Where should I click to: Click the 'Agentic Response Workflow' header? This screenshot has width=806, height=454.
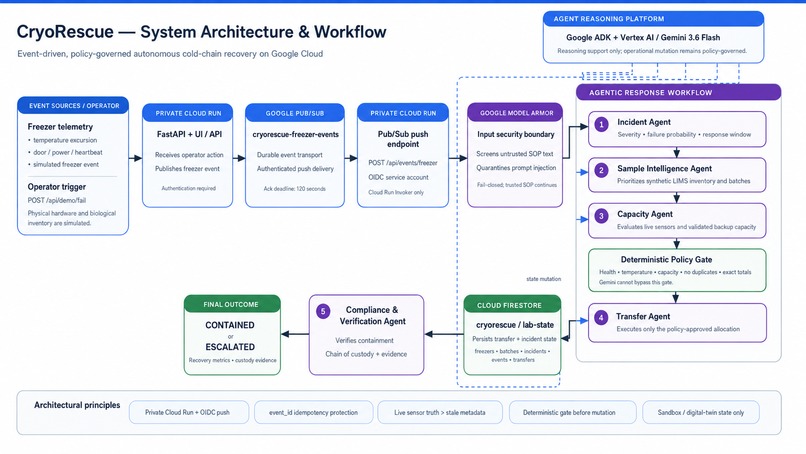pyautogui.click(x=678, y=93)
